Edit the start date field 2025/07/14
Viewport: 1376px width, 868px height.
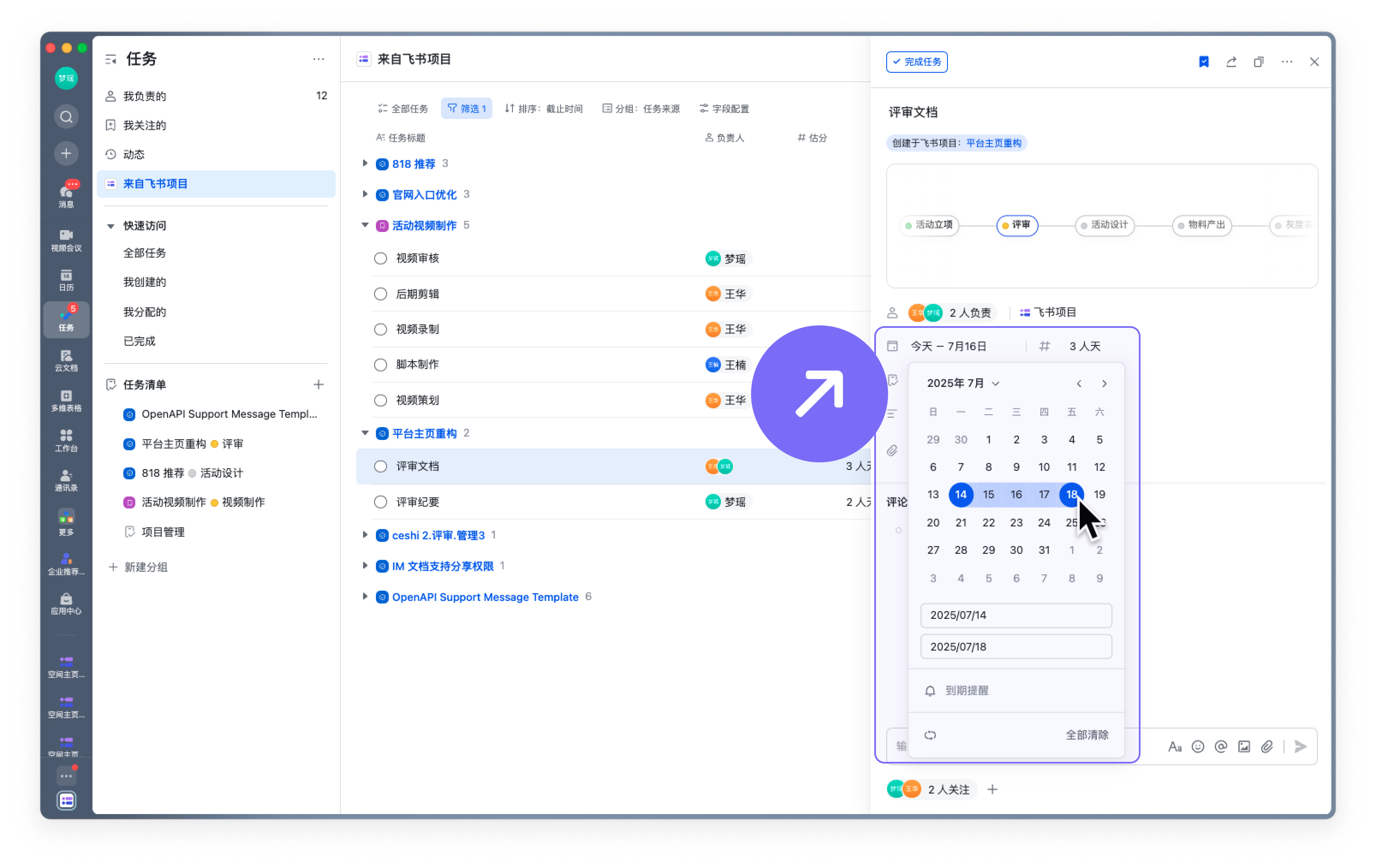[x=1016, y=615]
